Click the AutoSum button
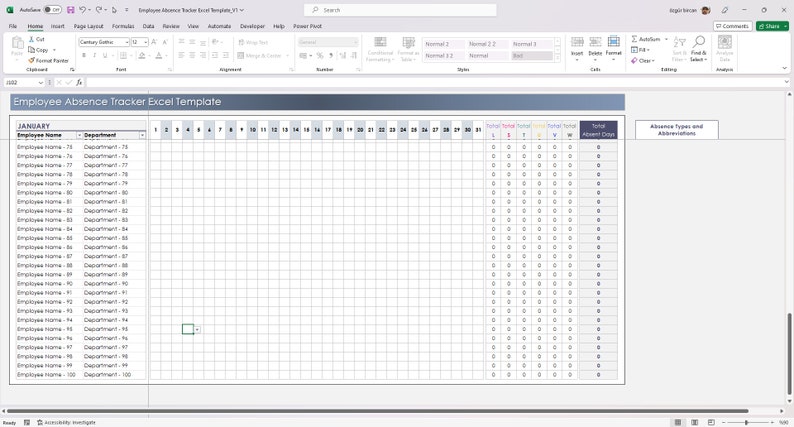 pos(646,39)
